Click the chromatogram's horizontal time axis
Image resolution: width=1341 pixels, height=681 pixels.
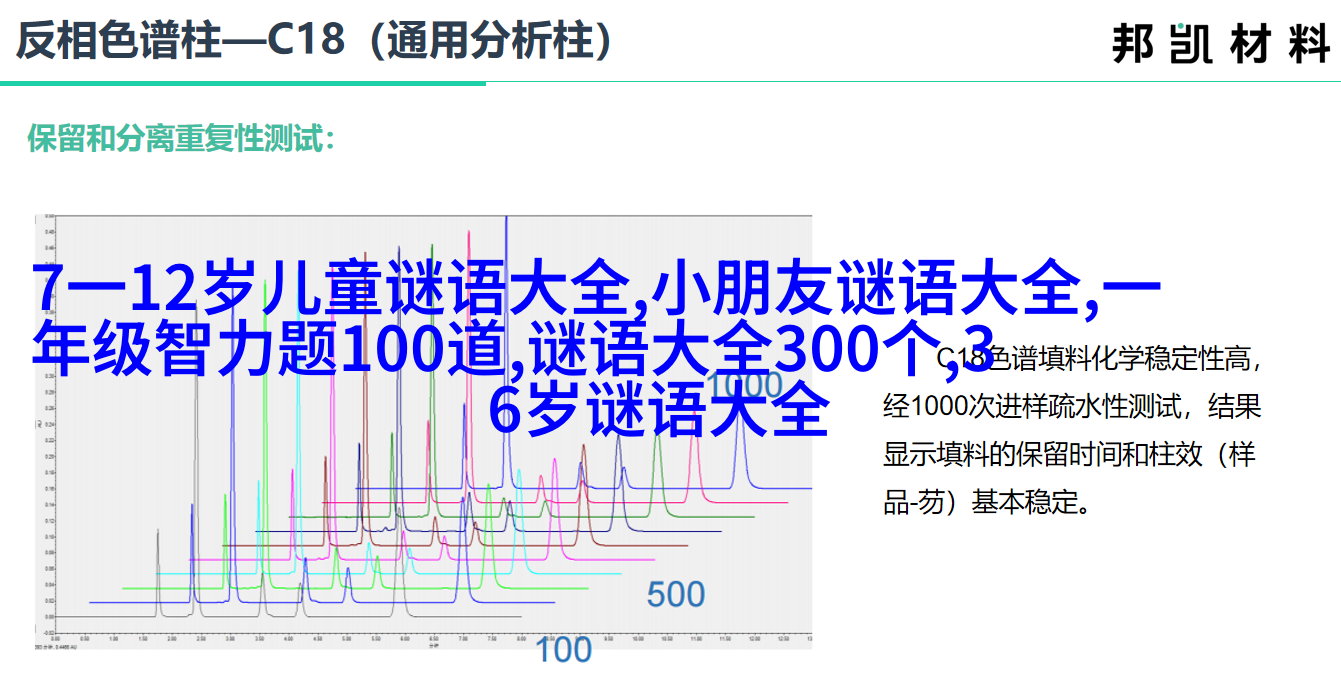click(x=430, y=637)
